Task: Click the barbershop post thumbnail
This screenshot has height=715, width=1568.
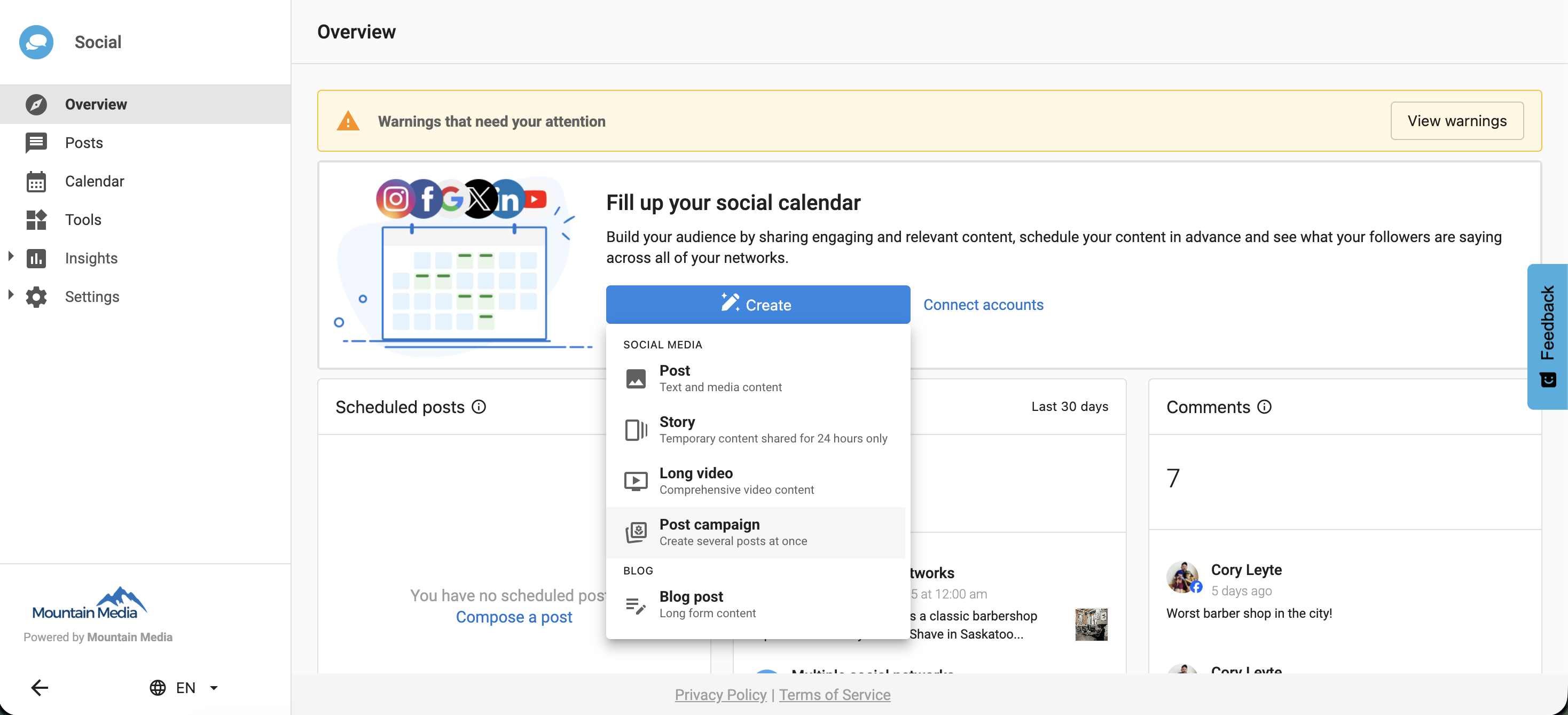Action: coord(1091,624)
